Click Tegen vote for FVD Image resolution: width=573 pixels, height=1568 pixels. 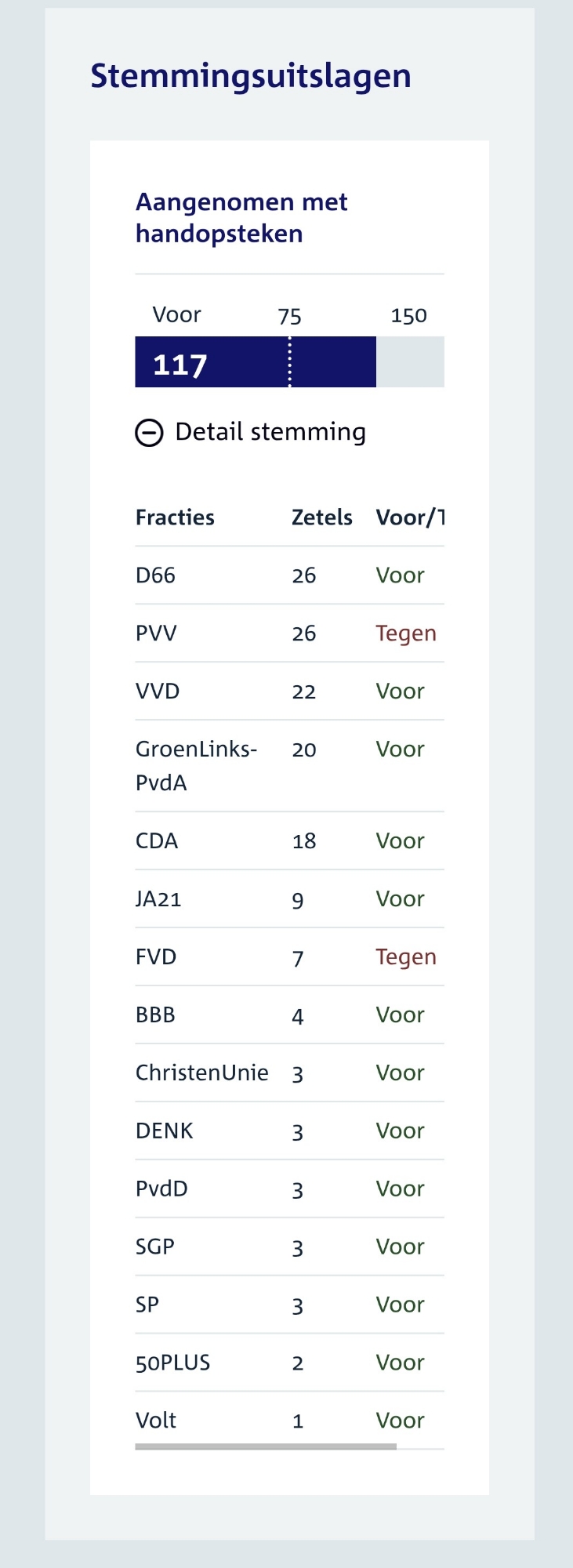click(405, 957)
